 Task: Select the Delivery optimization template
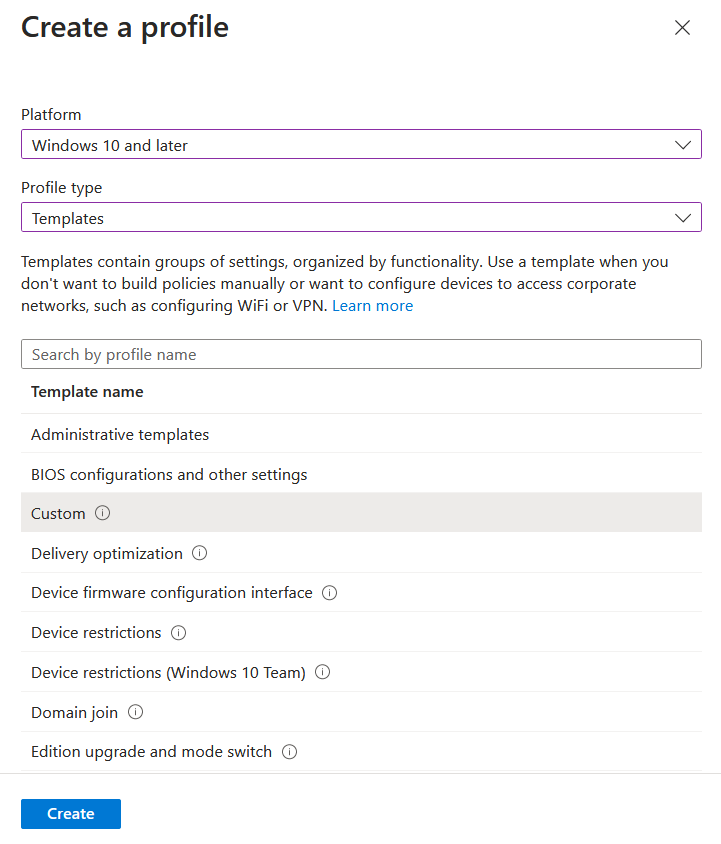coord(107,553)
